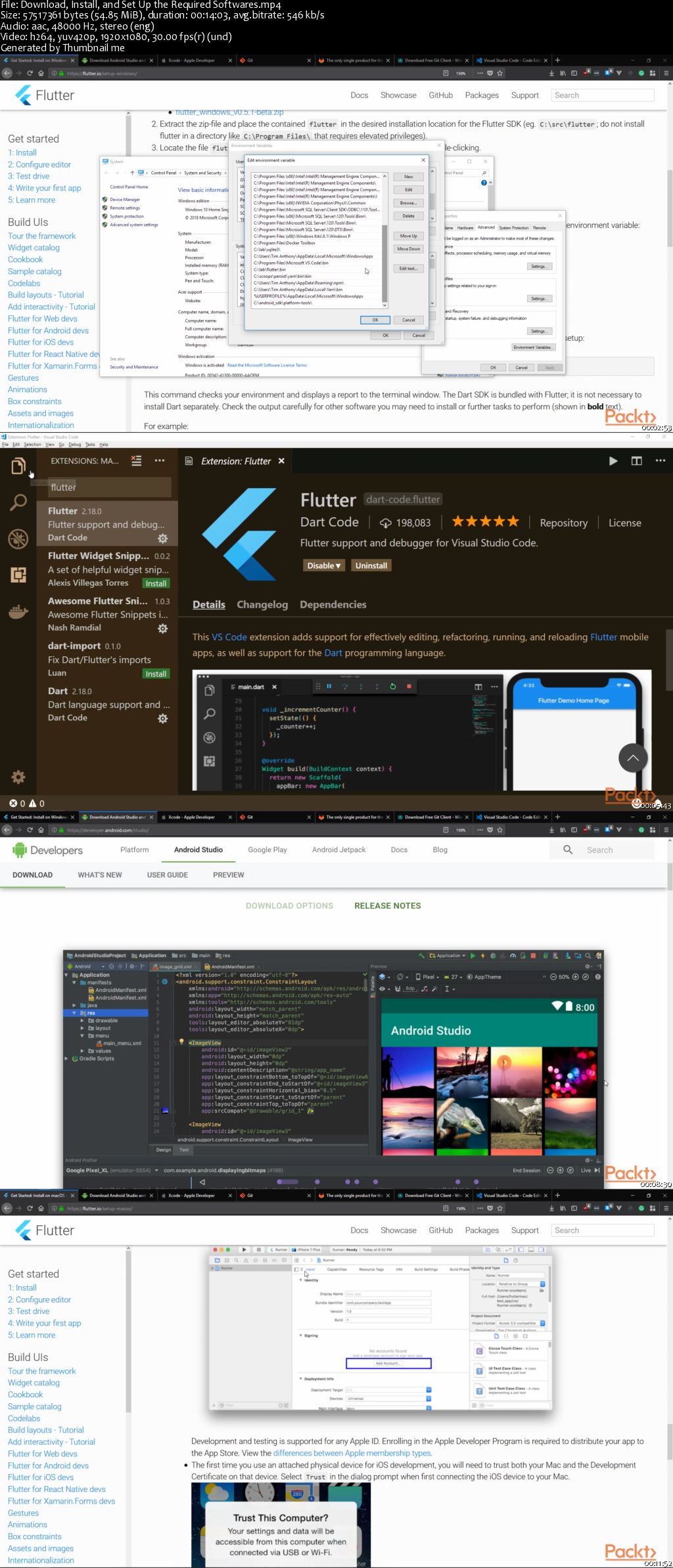Open the License link of Flutter extension
Viewport: 673px width, 1568px height.
[x=624, y=523]
